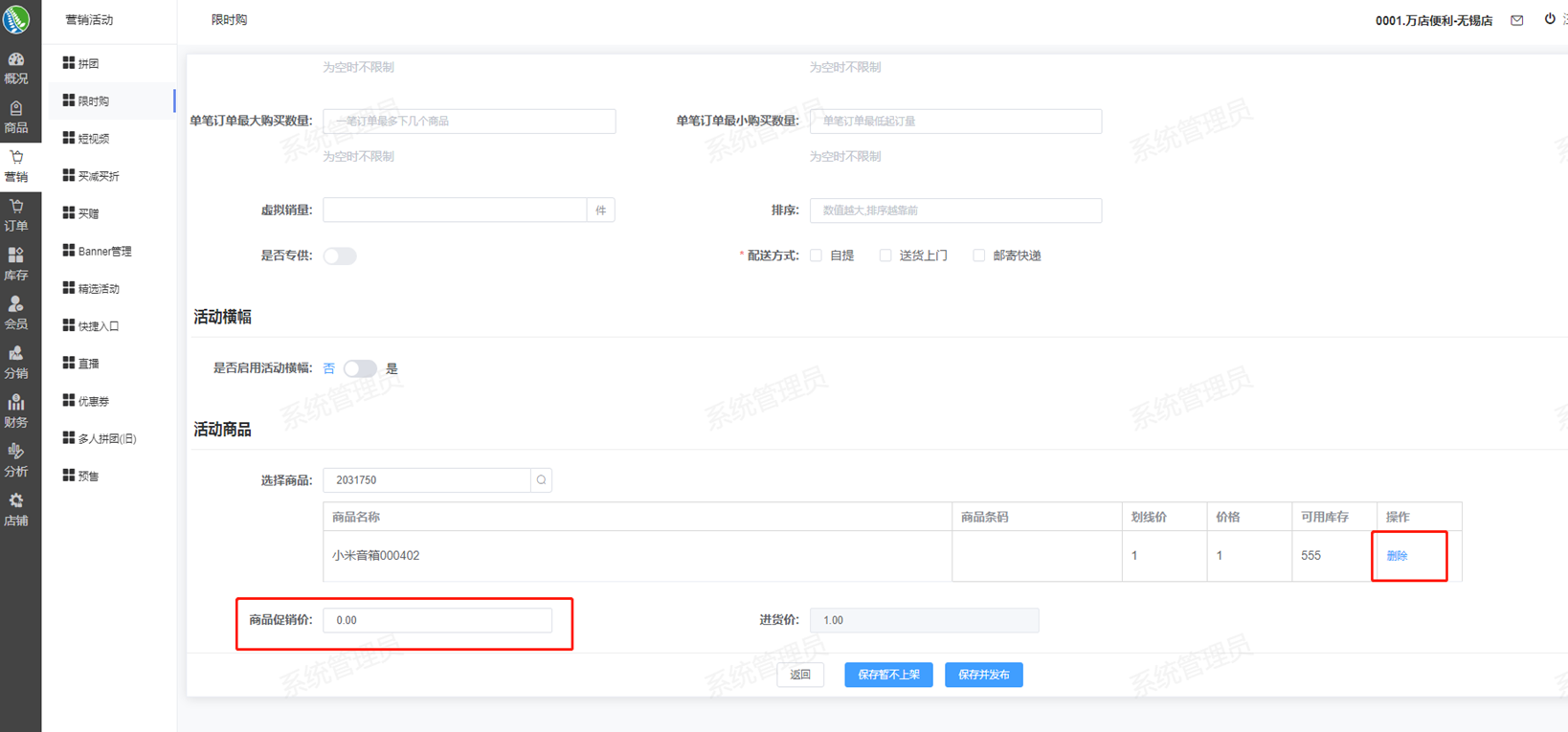Focus the 单笔订单最小购买数量 input field

coord(955,122)
